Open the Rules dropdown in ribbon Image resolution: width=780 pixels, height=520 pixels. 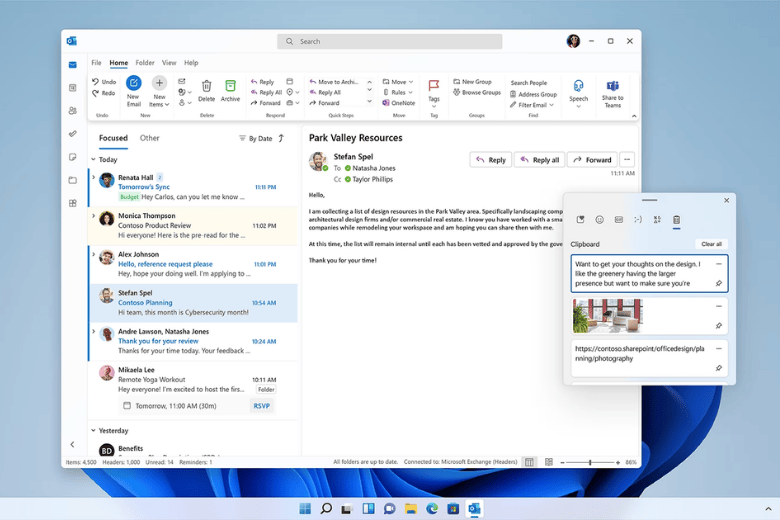pos(398,93)
